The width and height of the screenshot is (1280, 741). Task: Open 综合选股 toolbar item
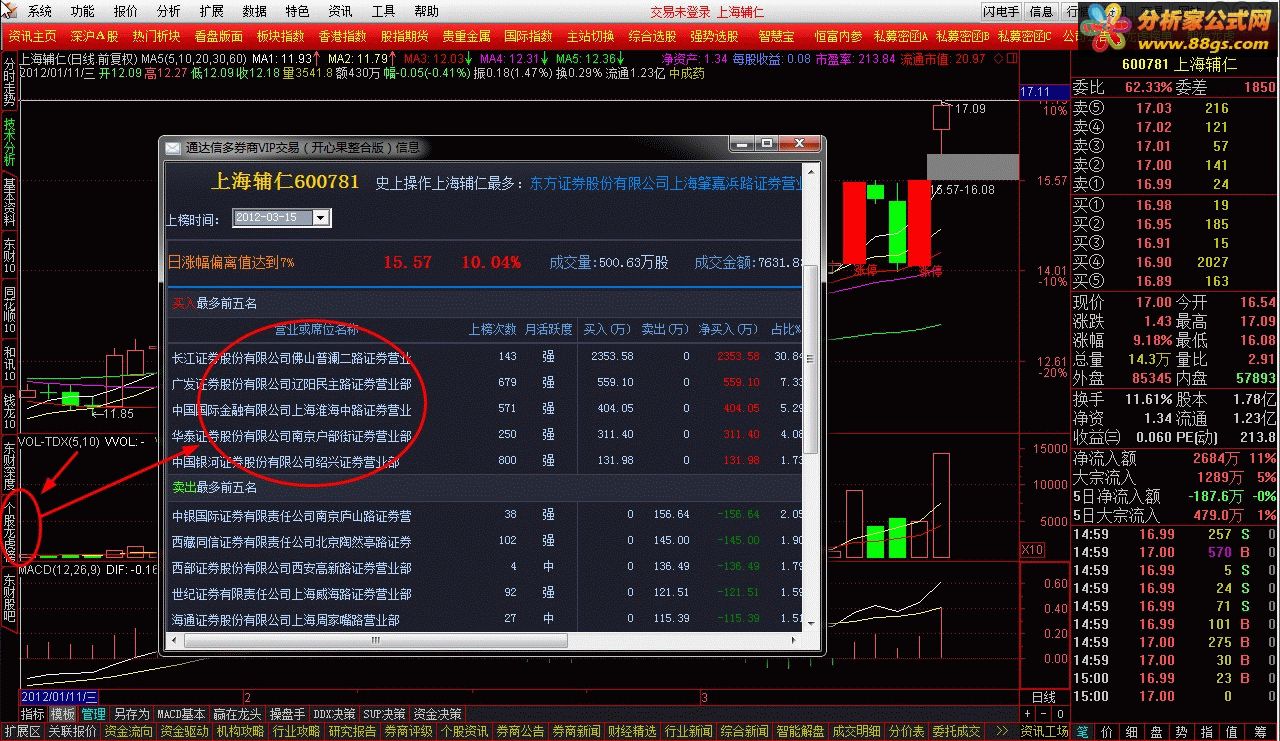click(652, 36)
